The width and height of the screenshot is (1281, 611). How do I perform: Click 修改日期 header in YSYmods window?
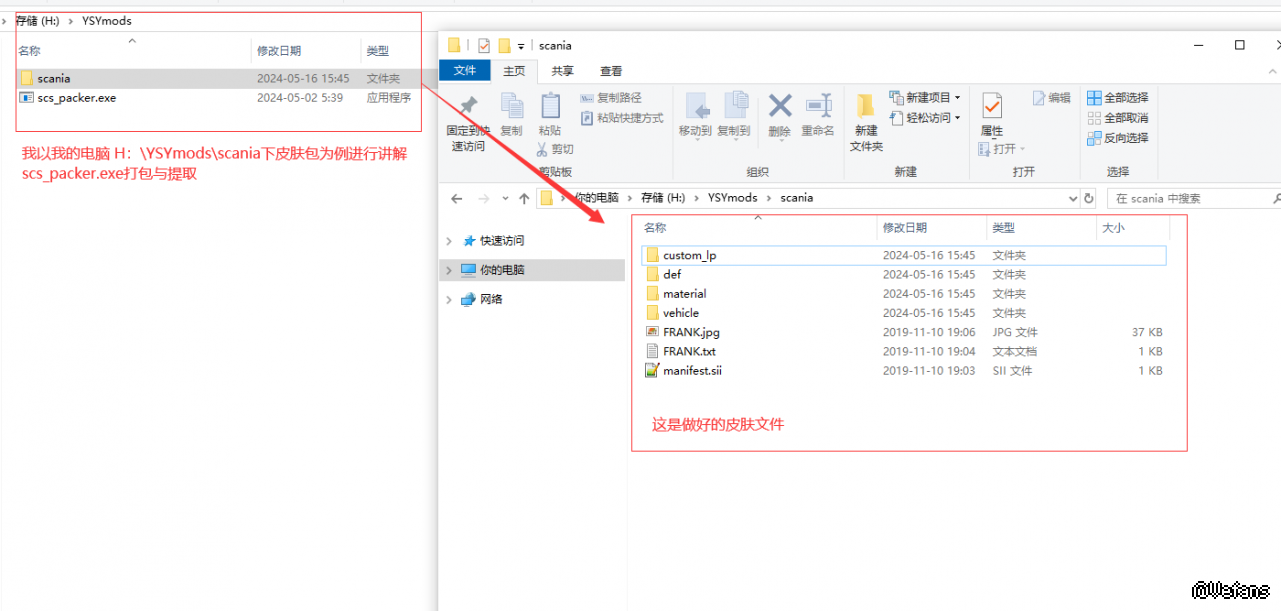(x=306, y=50)
